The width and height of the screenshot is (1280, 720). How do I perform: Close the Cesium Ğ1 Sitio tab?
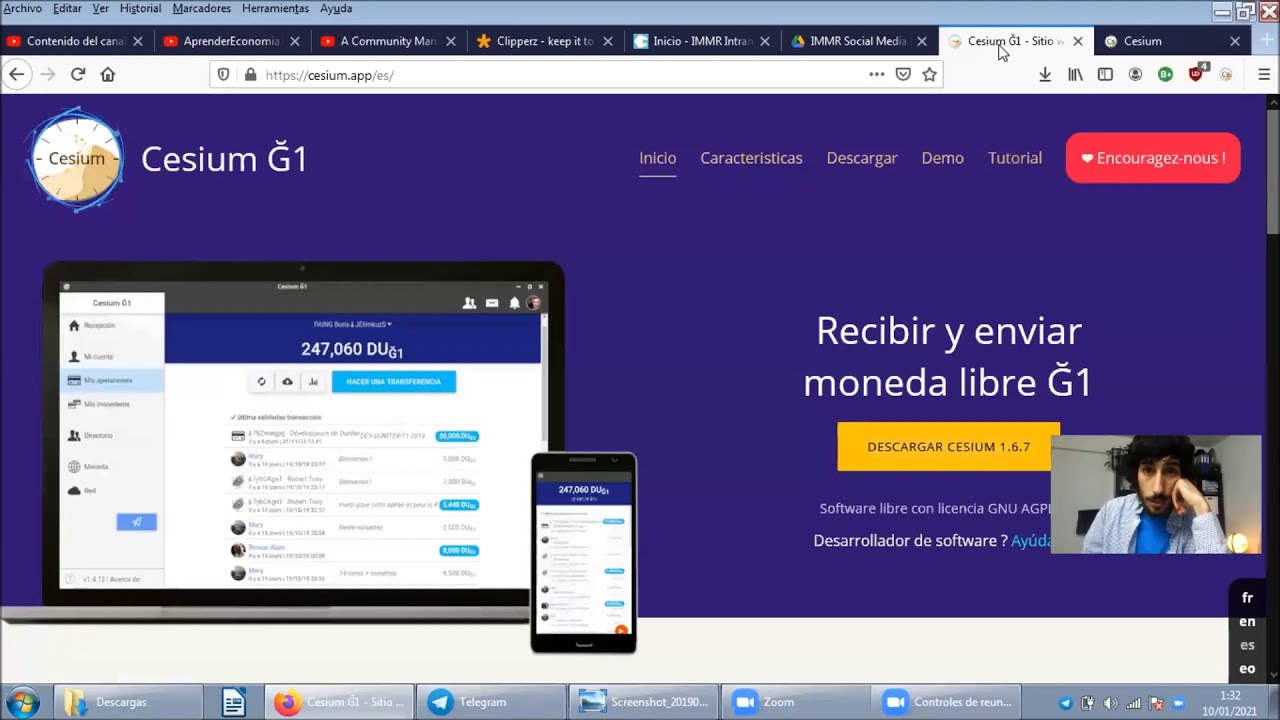click(1077, 41)
